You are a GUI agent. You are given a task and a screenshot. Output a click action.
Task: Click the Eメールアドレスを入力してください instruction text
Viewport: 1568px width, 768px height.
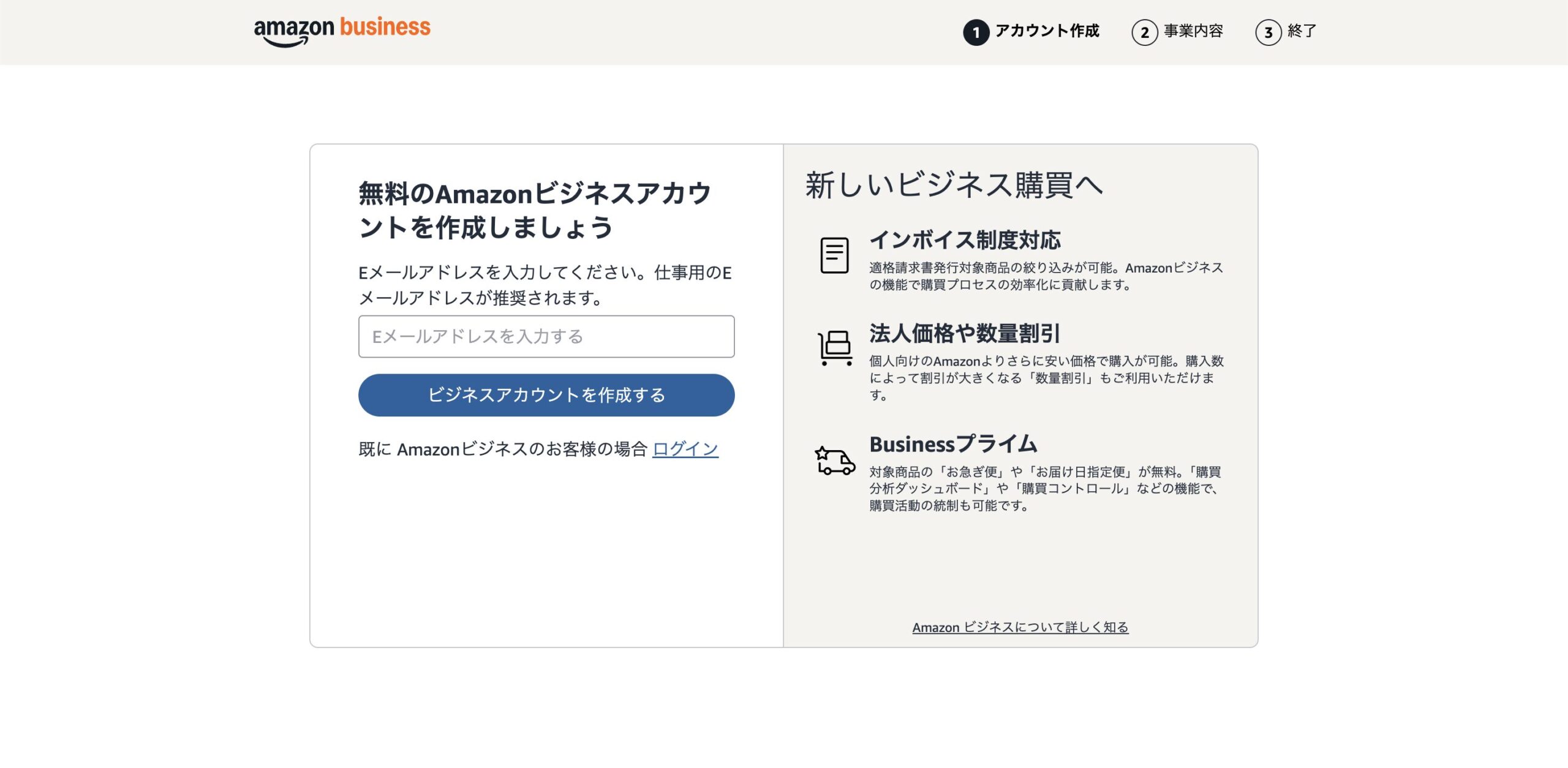tap(545, 285)
